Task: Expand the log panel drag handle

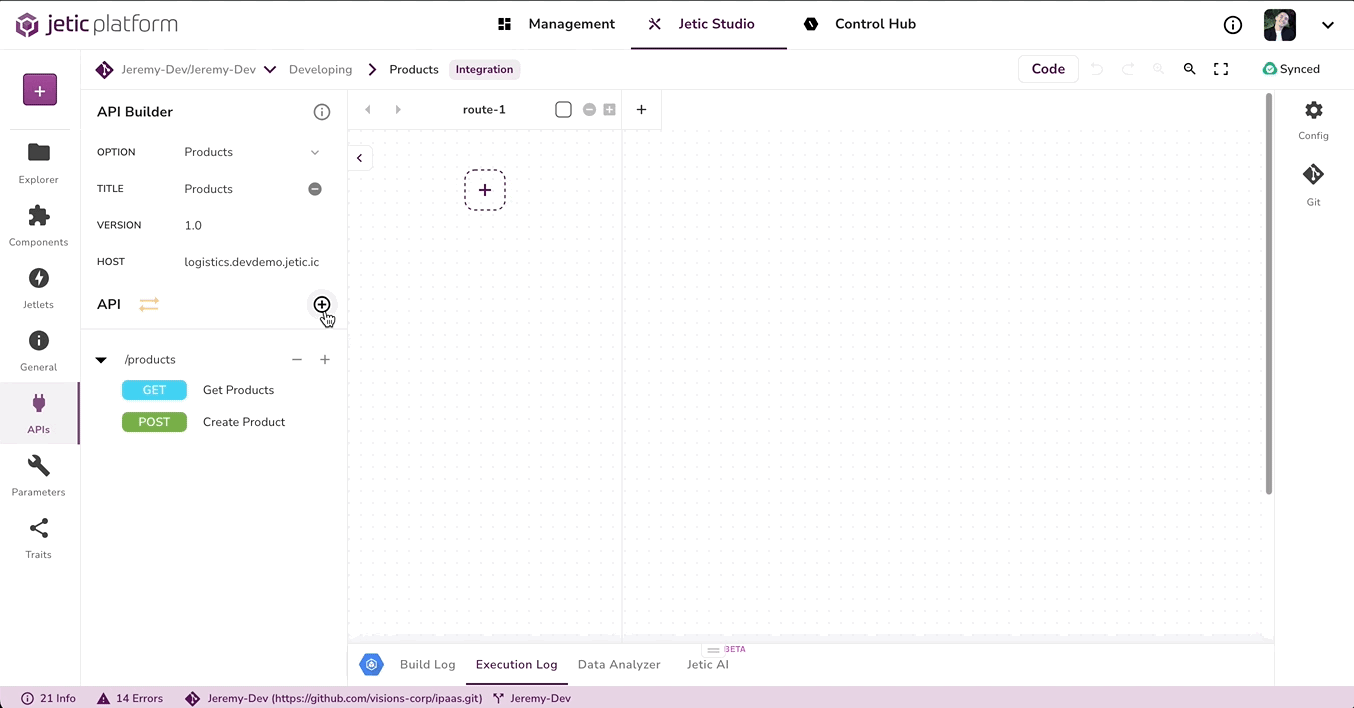Action: tap(713, 650)
